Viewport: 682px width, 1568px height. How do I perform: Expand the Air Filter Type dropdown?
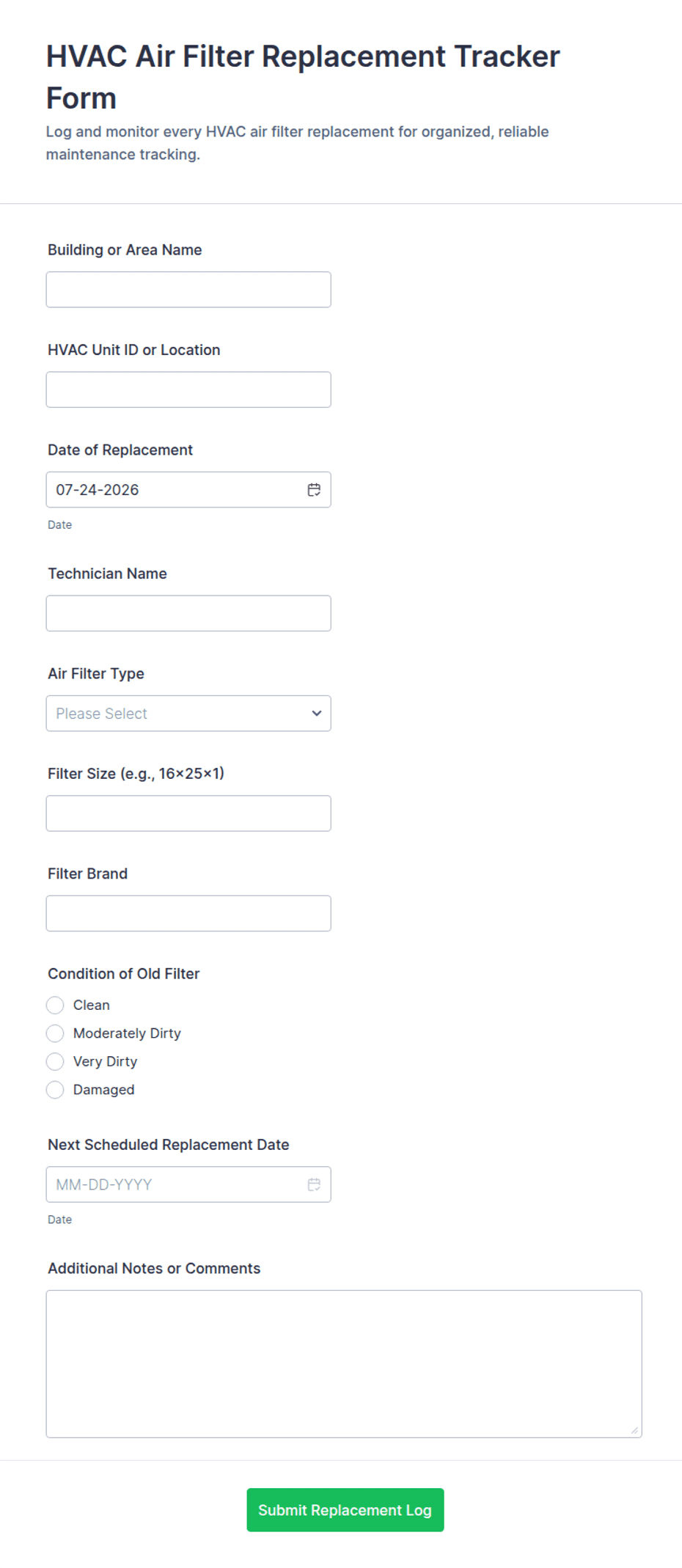[188, 714]
